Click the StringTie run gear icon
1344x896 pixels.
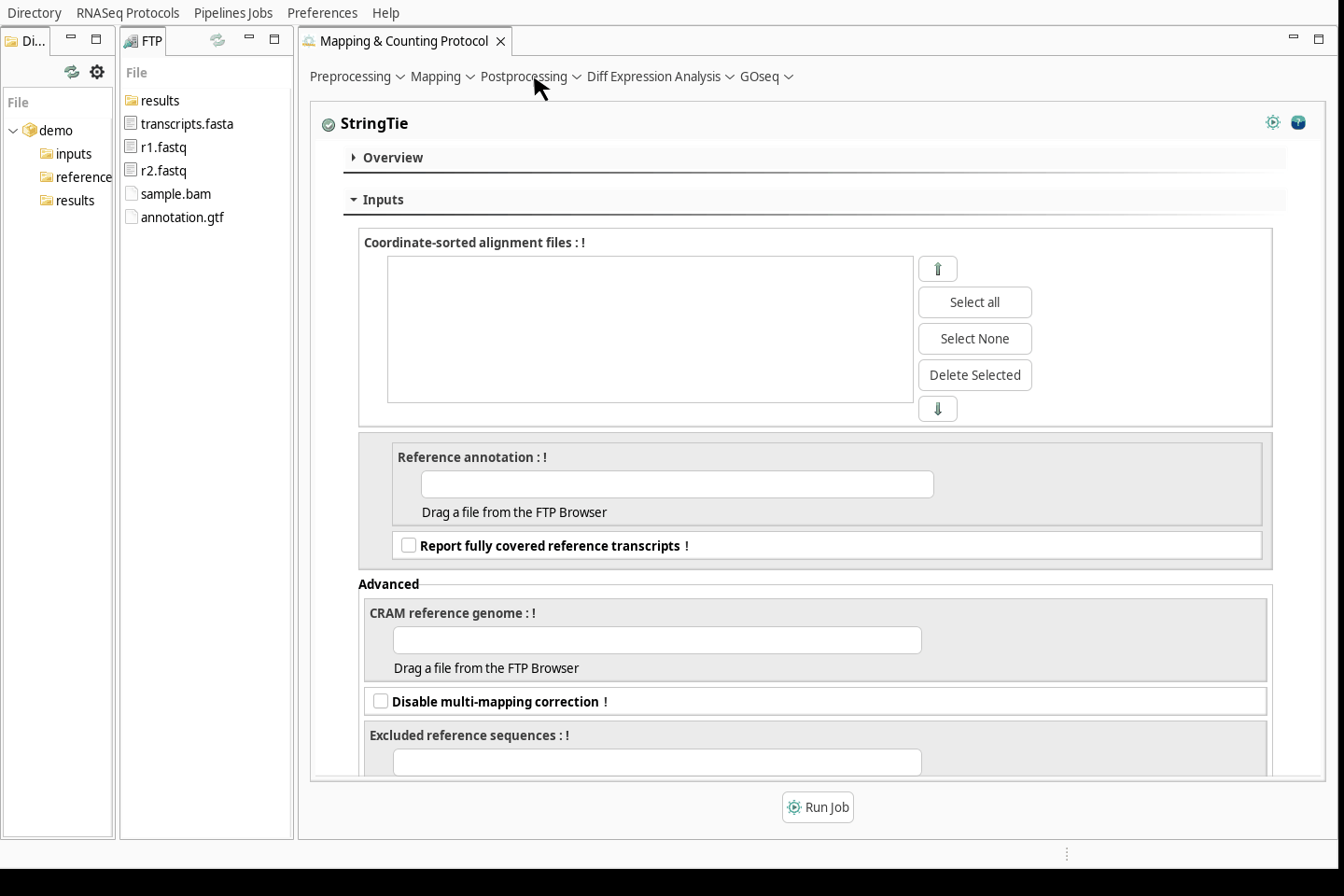(1273, 122)
